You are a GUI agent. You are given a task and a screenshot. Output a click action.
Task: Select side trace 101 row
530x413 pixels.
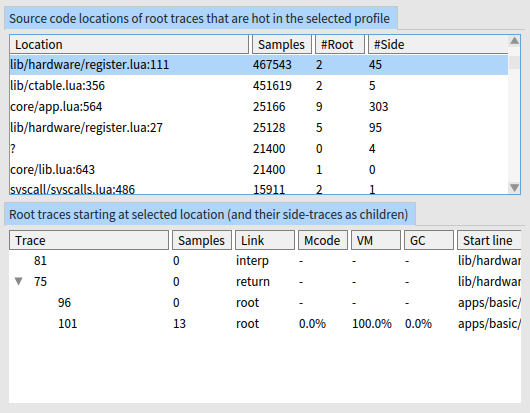point(265,323)
